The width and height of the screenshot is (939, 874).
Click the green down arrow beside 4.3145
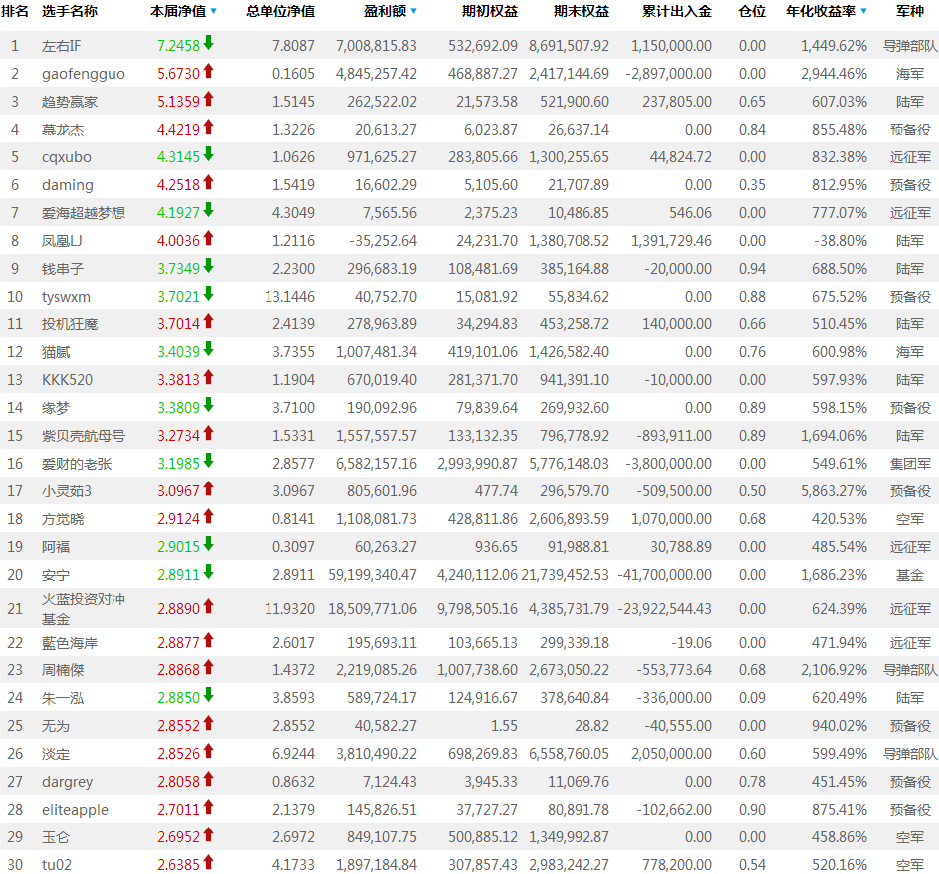[208, 154]
